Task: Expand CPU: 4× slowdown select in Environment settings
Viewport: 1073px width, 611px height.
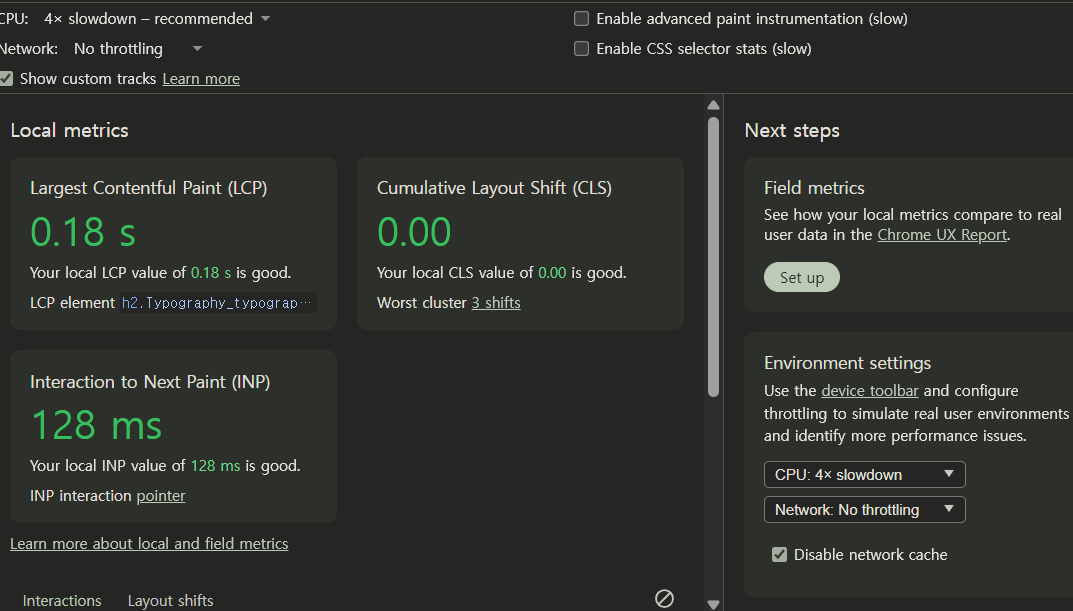Action: coord(864,475)
